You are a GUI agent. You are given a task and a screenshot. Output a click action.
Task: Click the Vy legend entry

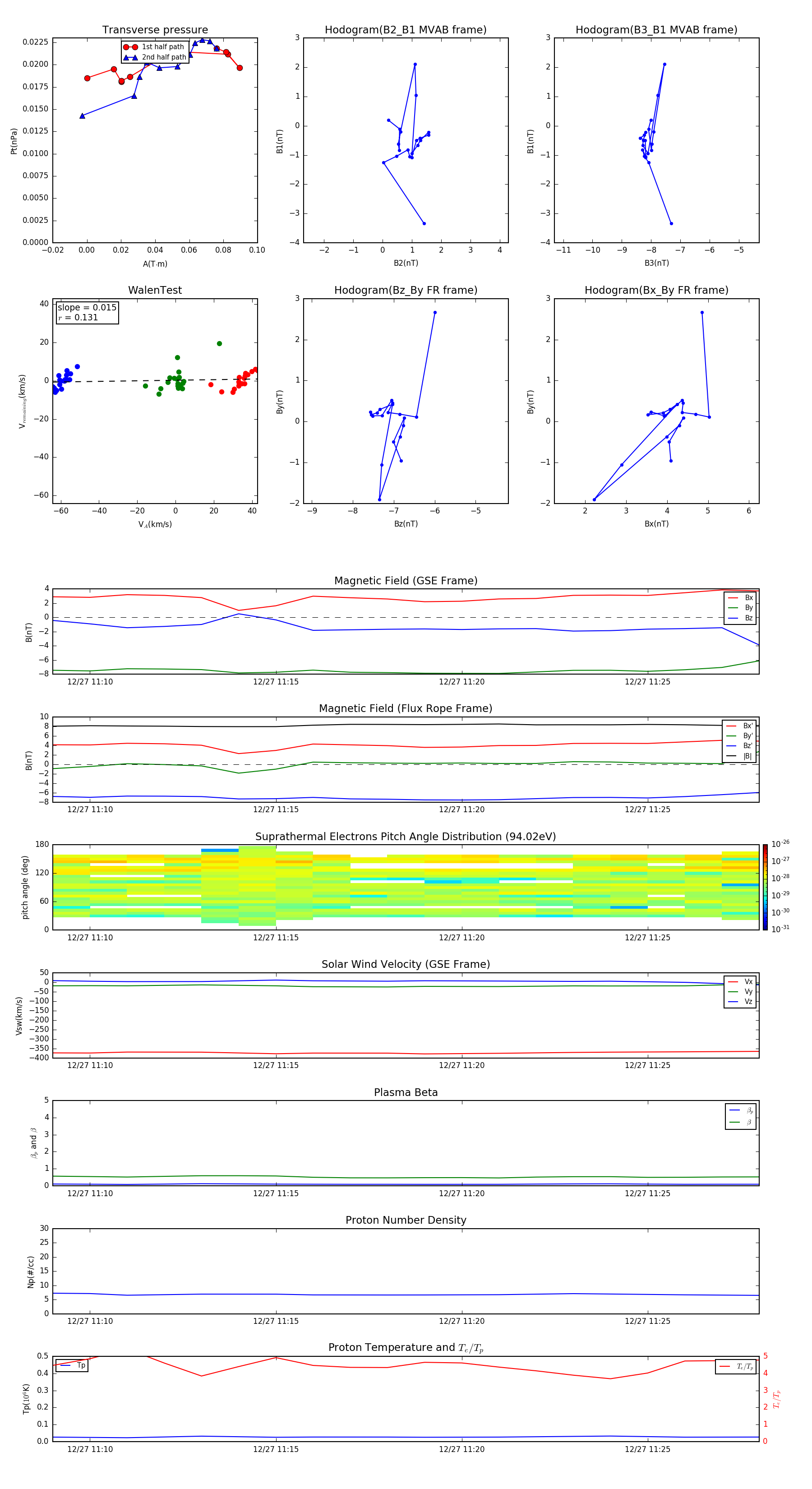[740, 991]
